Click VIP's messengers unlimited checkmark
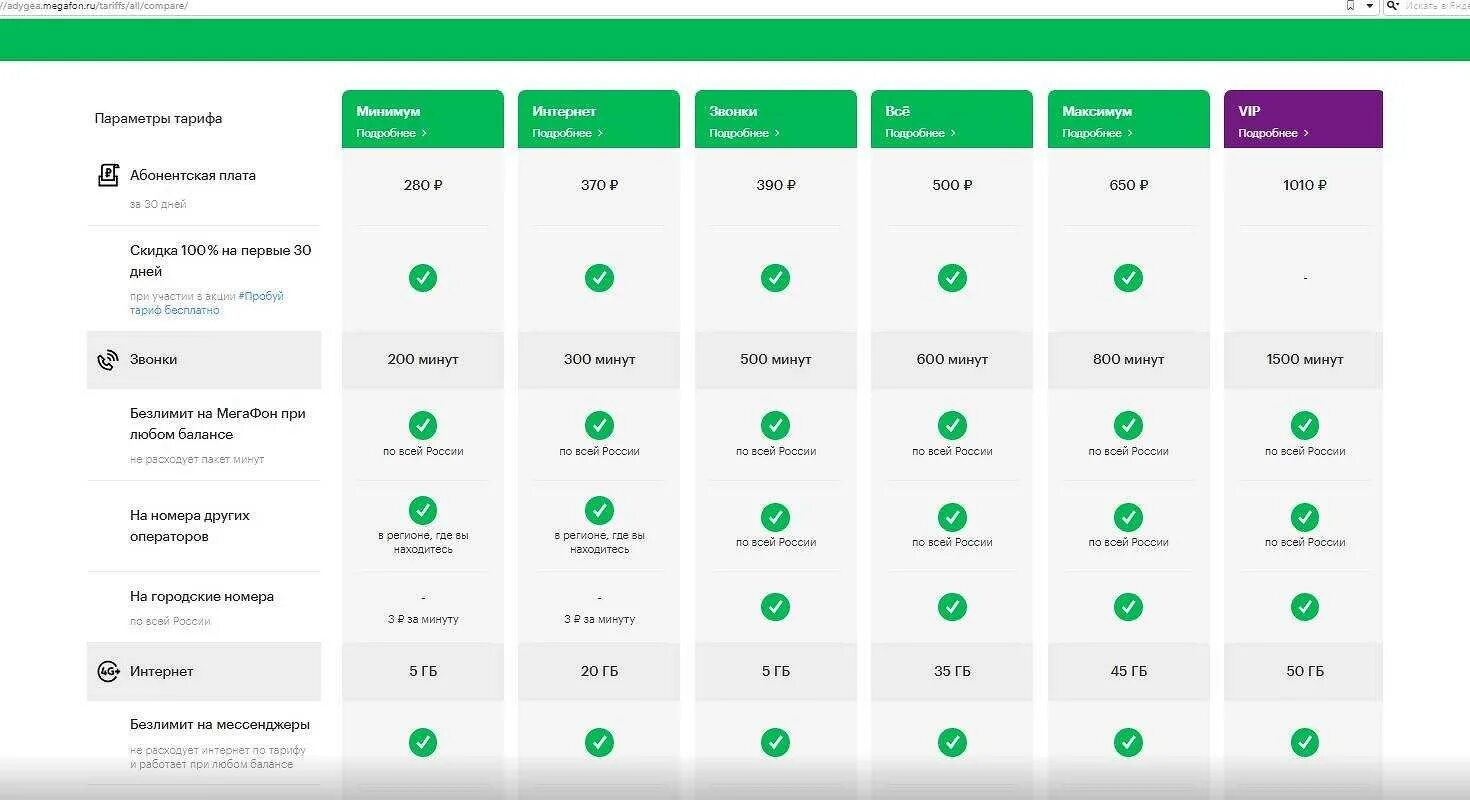Screen dimensions: 1470x800 click(x=1305, y=742)
